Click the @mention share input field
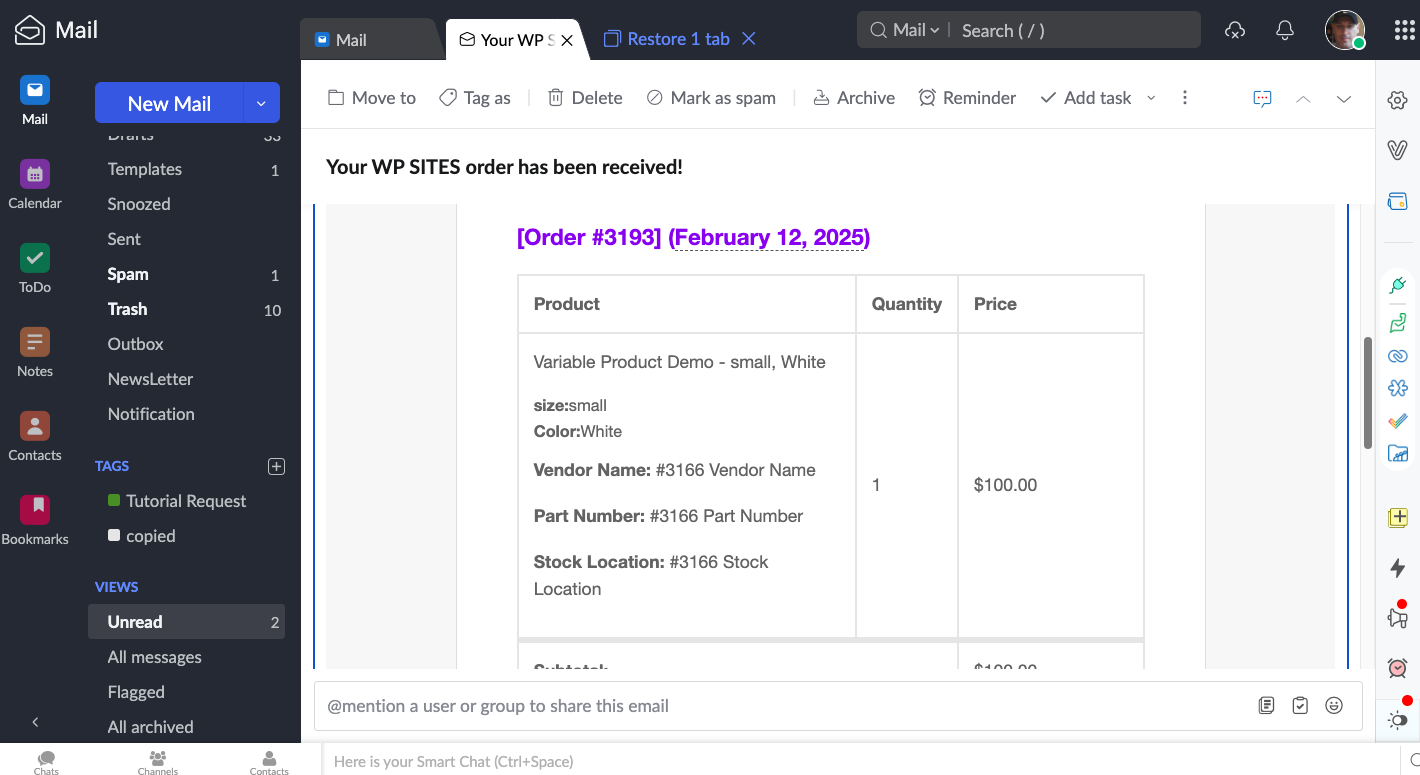The height and width of the screenshot is (775, 1420). pos(780,706)
